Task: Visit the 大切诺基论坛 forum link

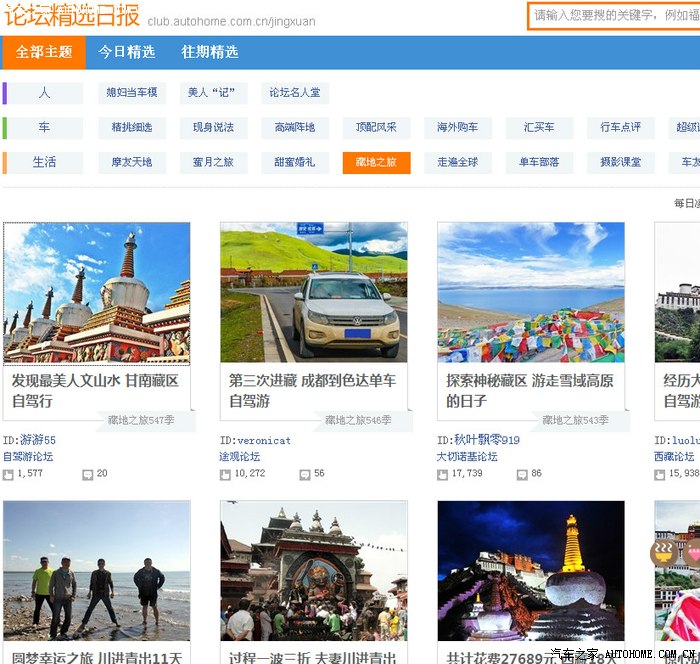Action: [x=467, y=457]
